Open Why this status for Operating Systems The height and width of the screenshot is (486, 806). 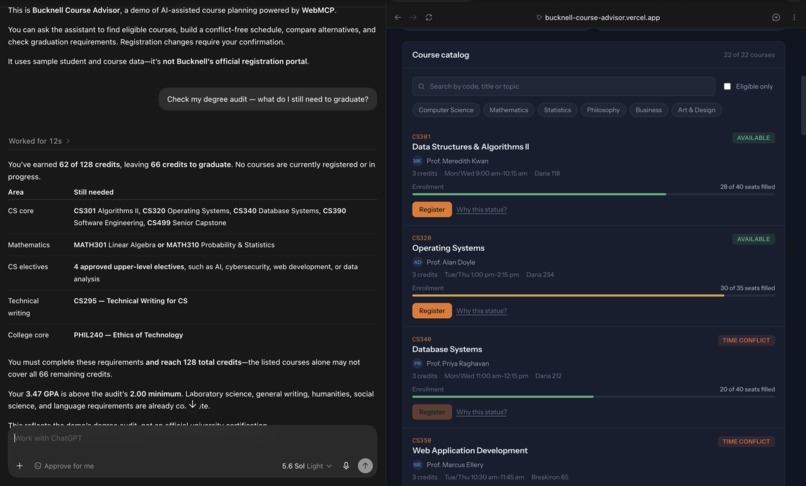click(x=481, y=311)
